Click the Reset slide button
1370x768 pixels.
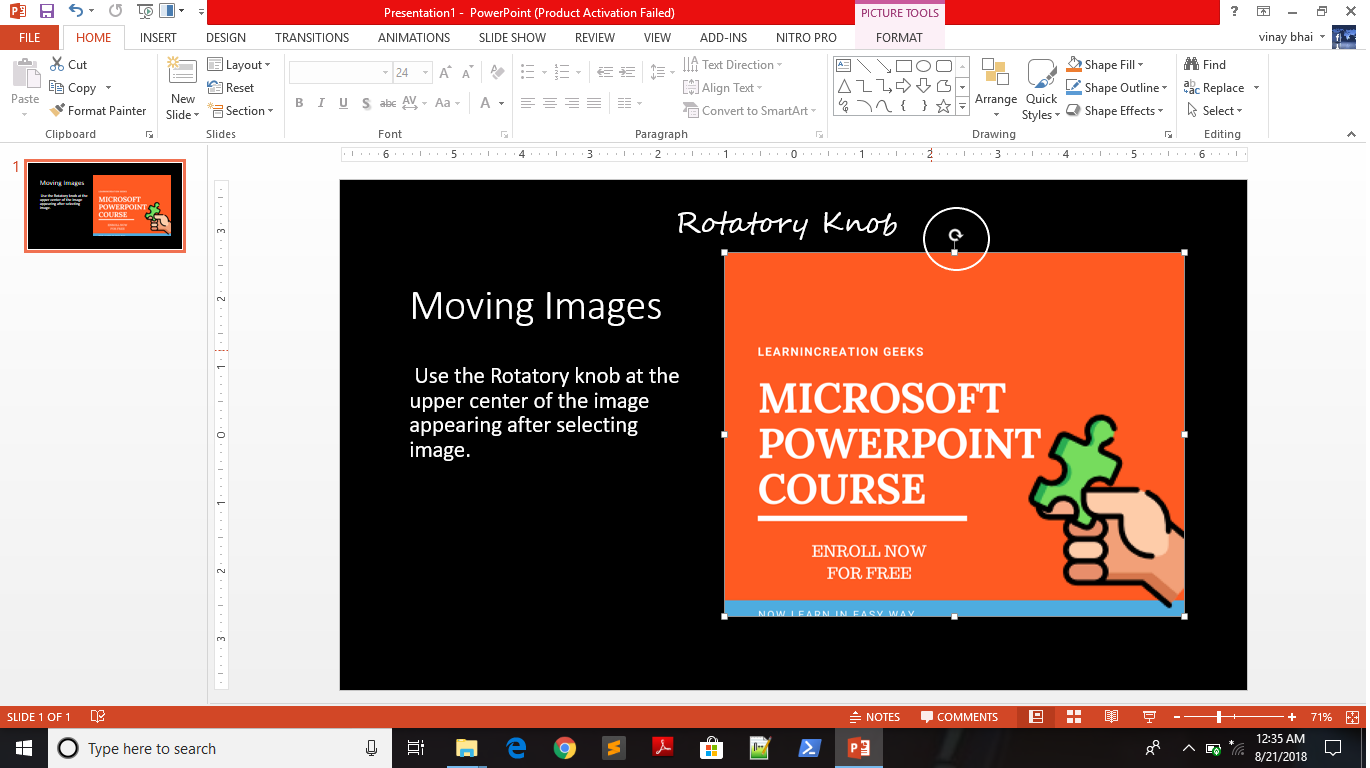tap(231, 88)
